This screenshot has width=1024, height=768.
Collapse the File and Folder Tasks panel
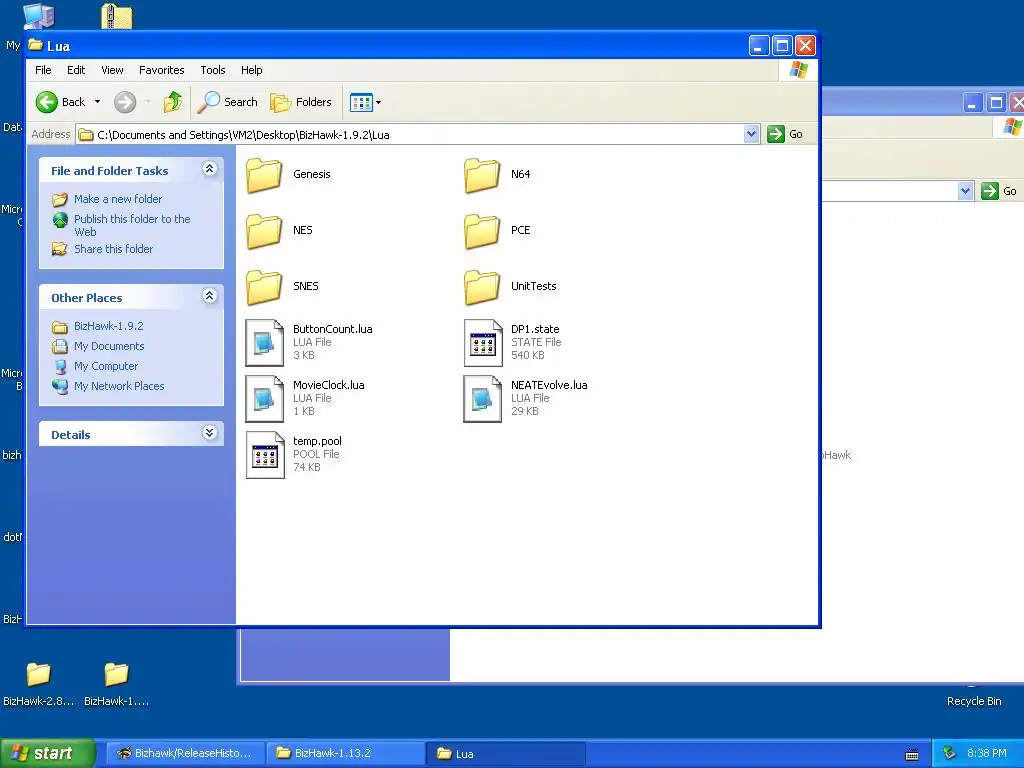(209, 169)
